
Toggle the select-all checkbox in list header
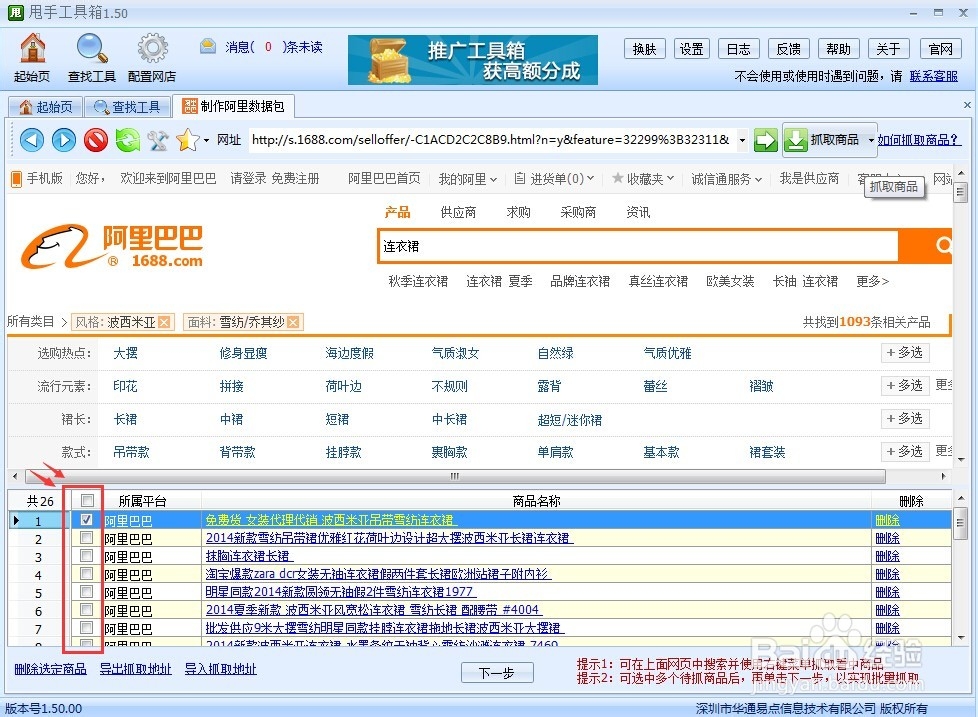[87, 500]
